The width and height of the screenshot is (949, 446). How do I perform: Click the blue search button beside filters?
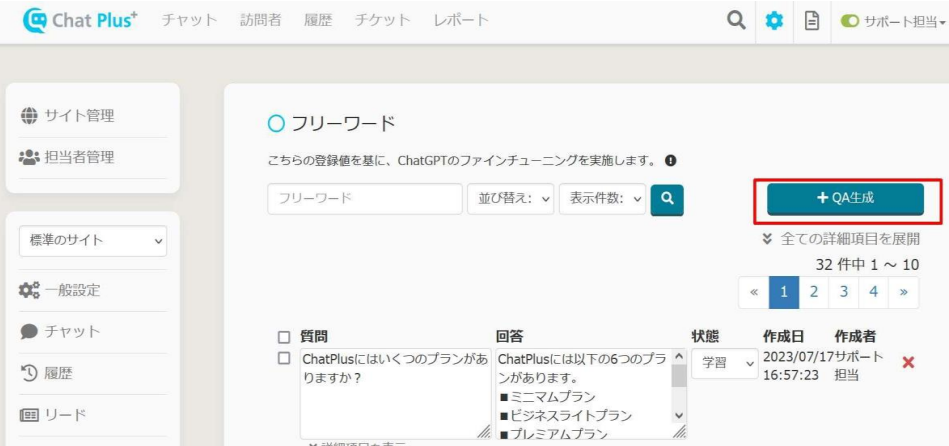666,199
